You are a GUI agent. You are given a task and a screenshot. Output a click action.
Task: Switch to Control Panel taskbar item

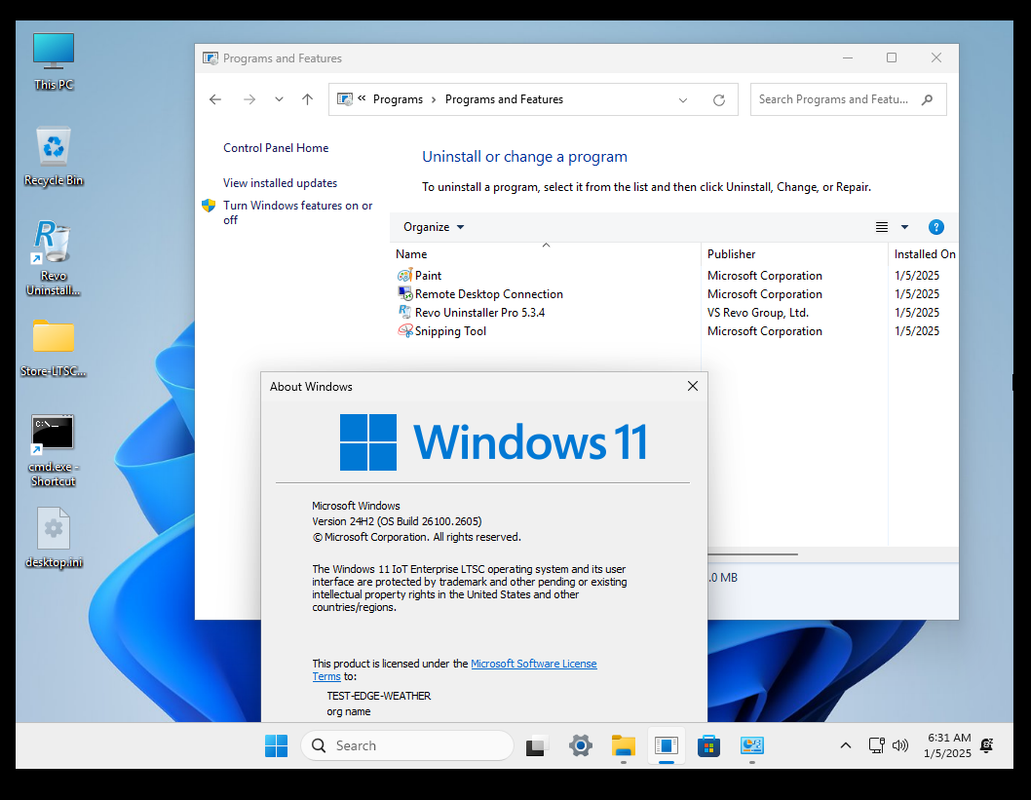coord(752,745)
